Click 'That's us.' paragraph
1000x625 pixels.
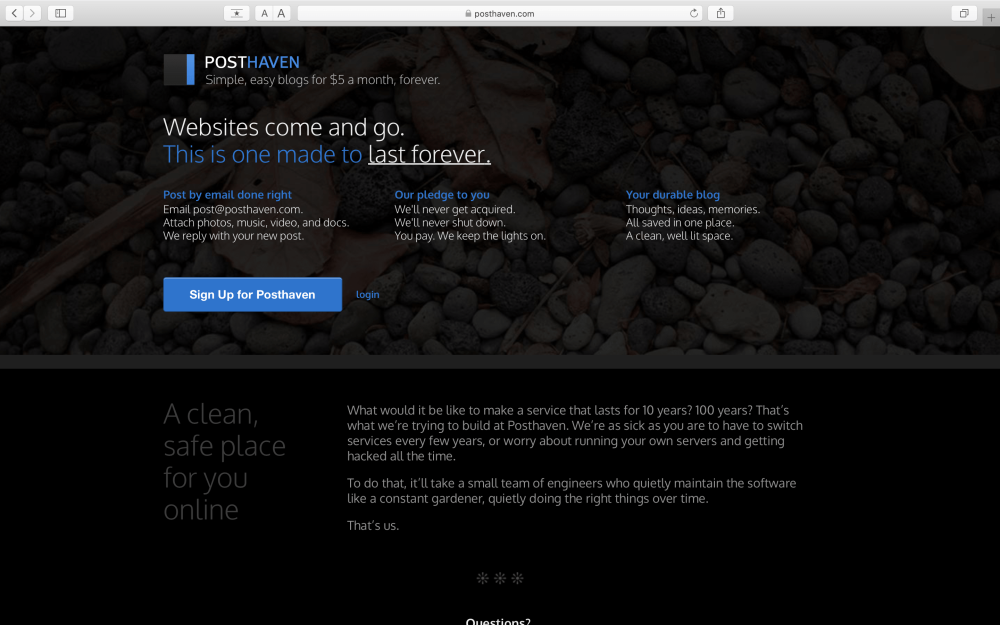pos(373,526)
